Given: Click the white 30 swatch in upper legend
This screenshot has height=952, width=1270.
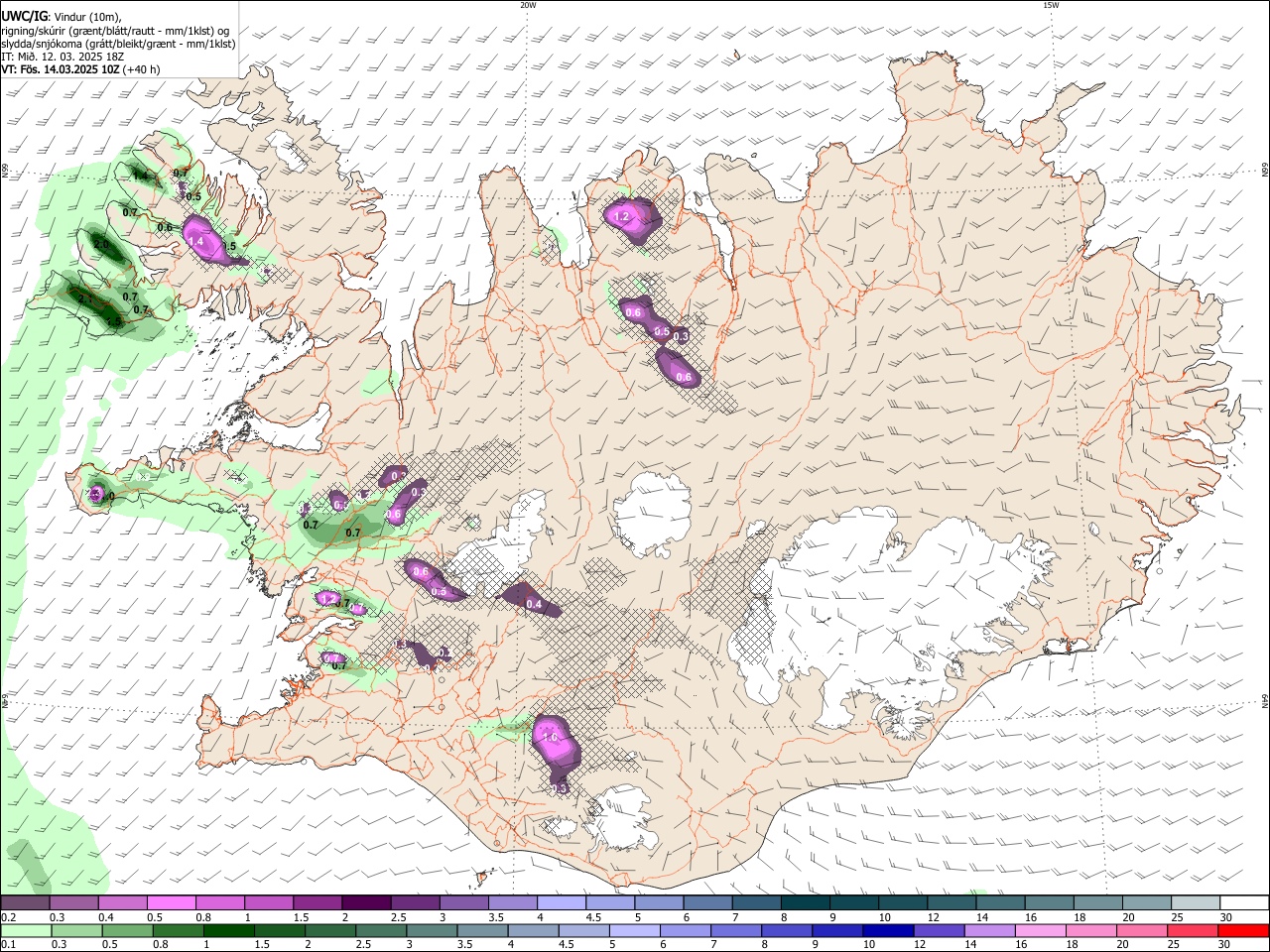Looking at the screenshot, I should click(1243, 903).
